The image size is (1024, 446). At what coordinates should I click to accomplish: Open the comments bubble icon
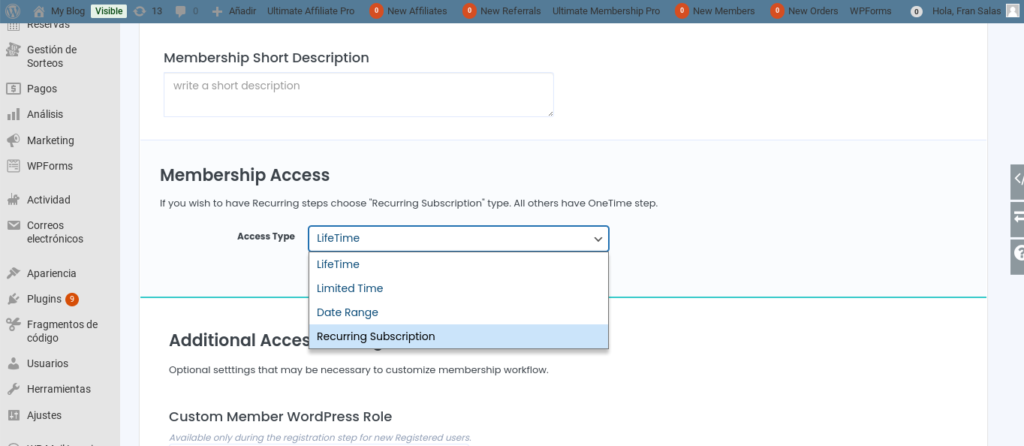point(180,11)
